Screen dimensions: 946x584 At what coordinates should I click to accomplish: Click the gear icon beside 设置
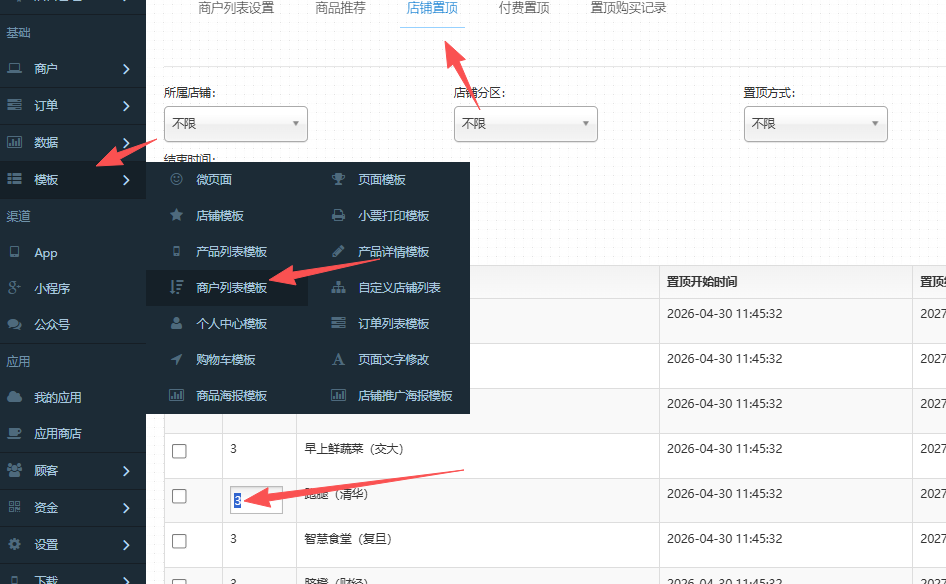point(15,545)
